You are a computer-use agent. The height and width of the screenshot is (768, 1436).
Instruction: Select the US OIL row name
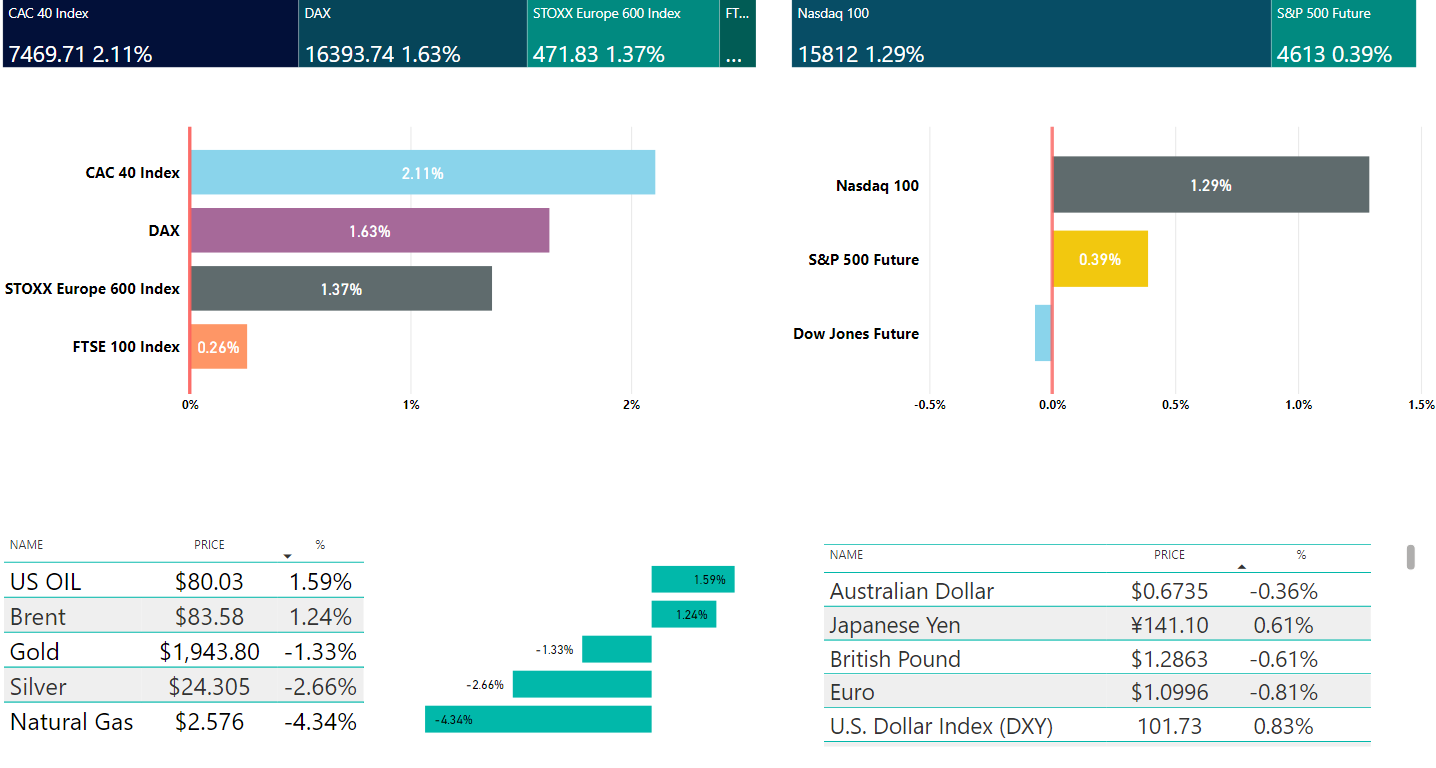click(46, 582)
